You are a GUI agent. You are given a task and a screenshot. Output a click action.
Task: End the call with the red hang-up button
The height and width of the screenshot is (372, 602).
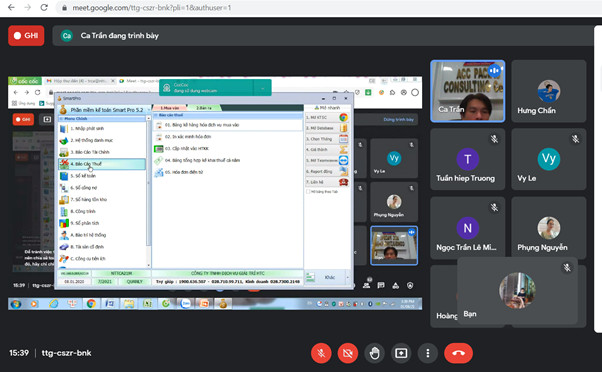[458, 353]
